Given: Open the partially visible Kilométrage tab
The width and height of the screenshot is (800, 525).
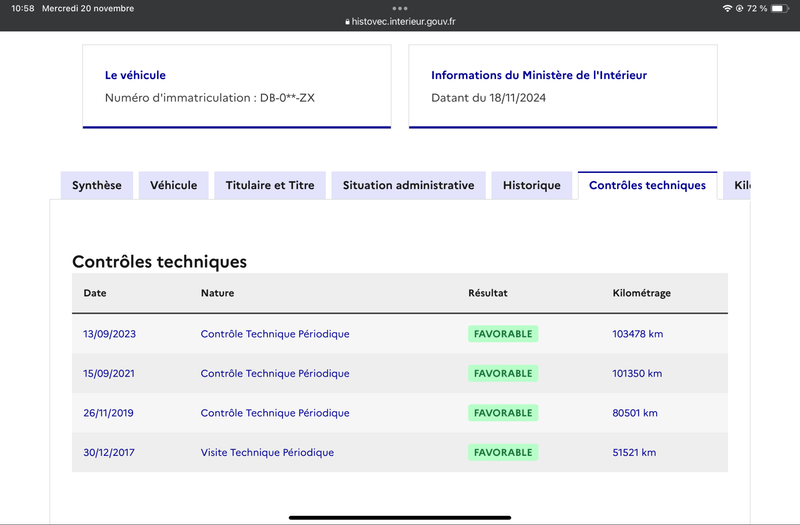Looking at the screenshot, I should (737, 185).
